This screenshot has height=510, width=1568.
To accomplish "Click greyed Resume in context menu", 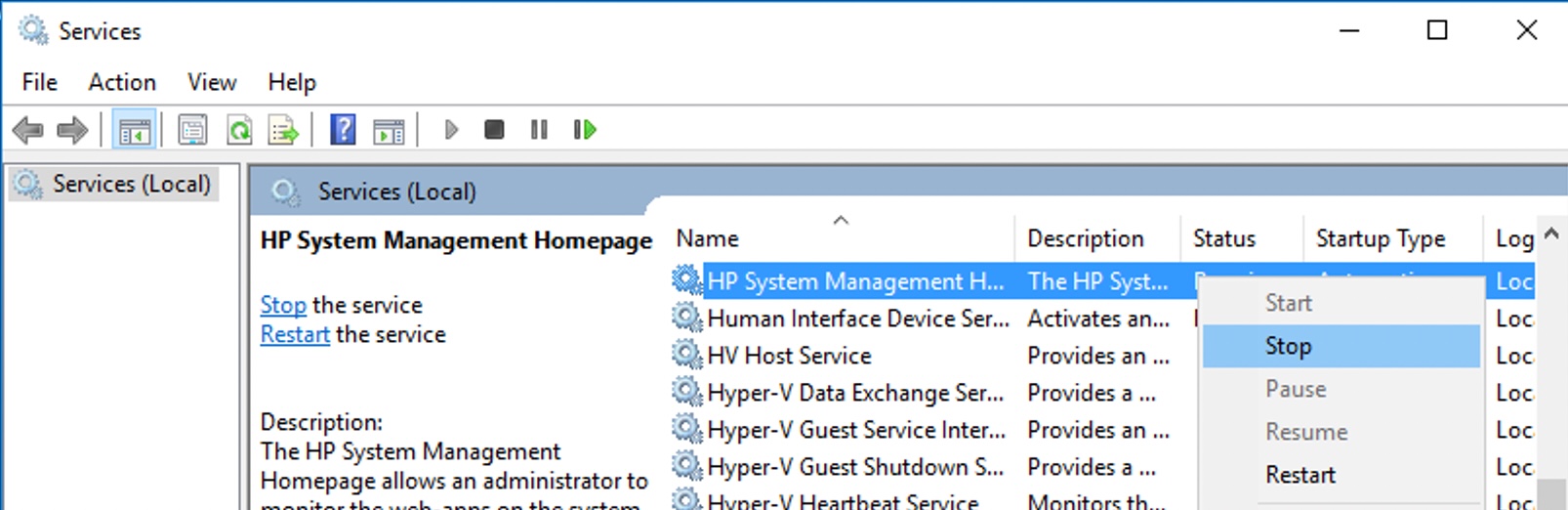I will click(x=1341, y=432).
